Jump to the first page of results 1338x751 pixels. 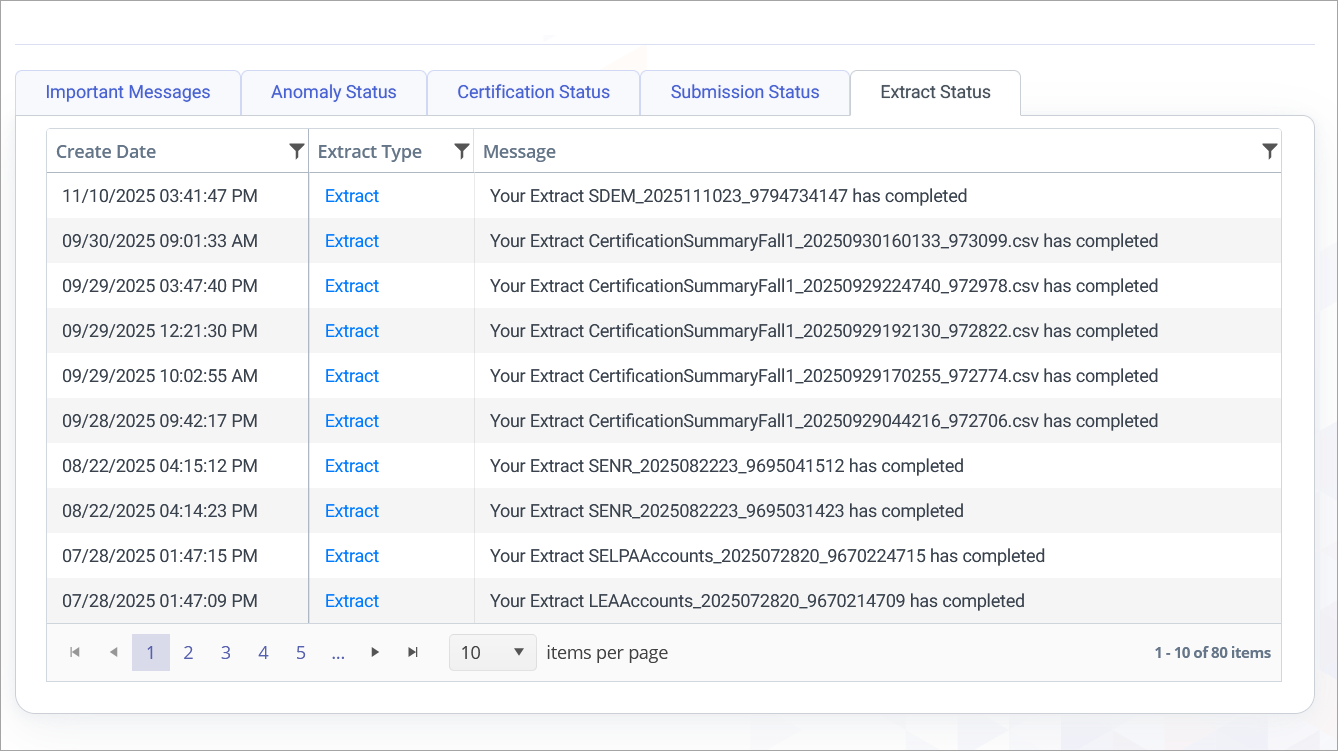74,651
